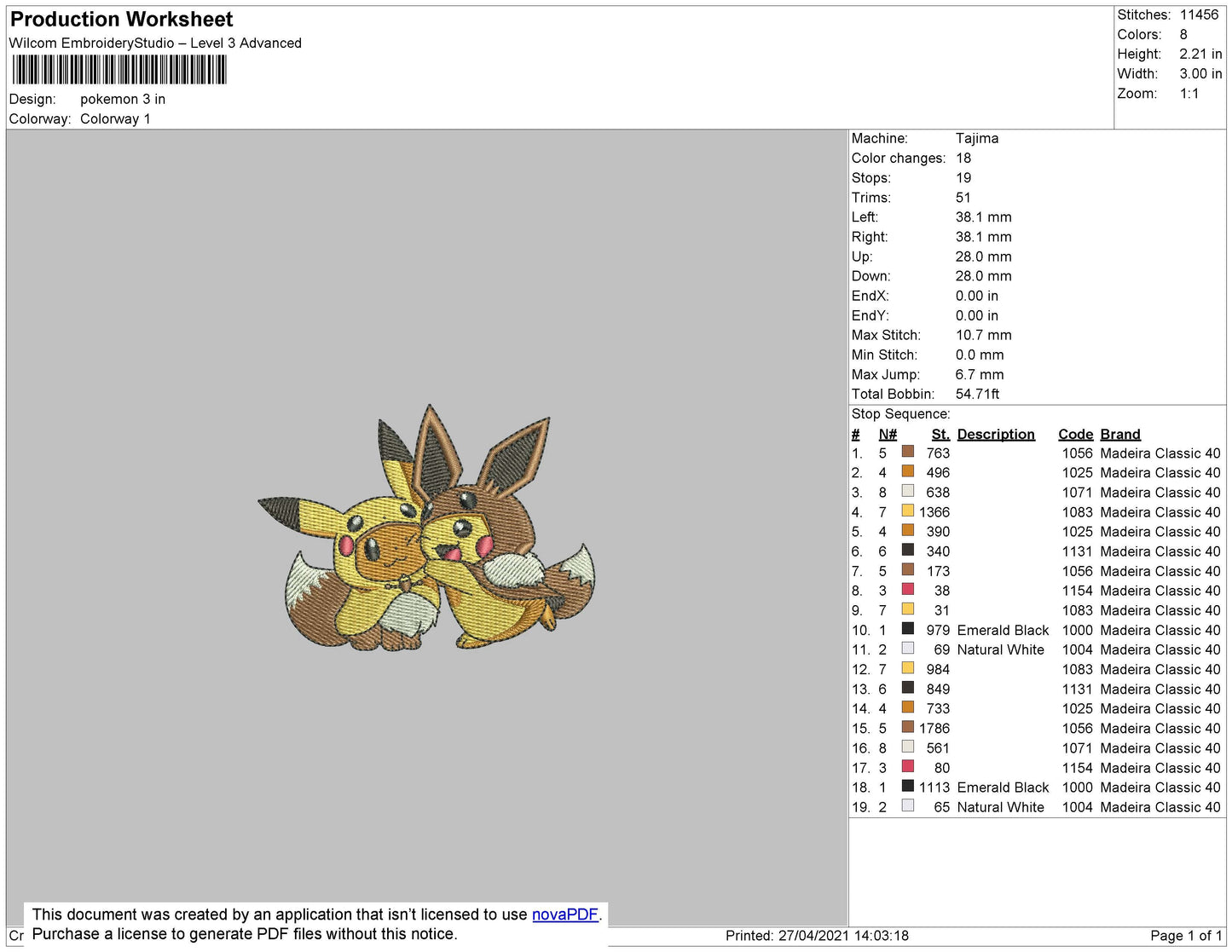
Task: Click the Height value 2.21 in
Action: coord(1200,55)
